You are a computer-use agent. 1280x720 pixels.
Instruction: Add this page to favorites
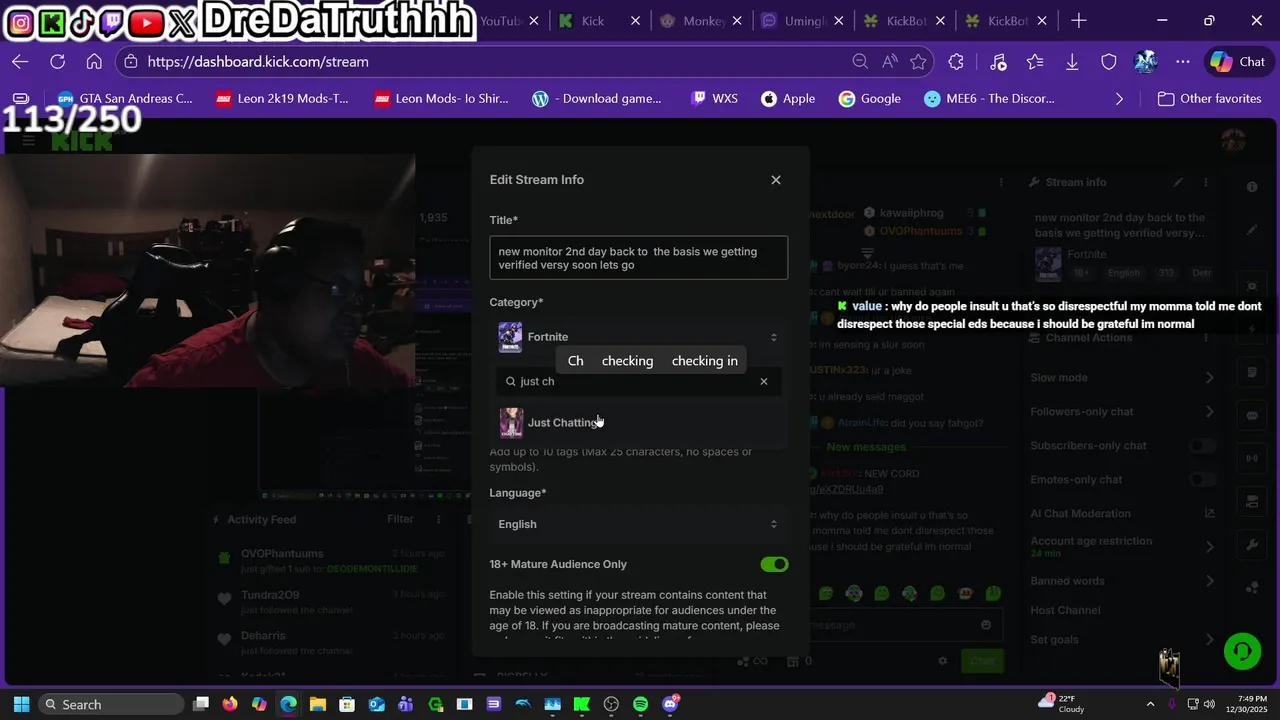918,62
